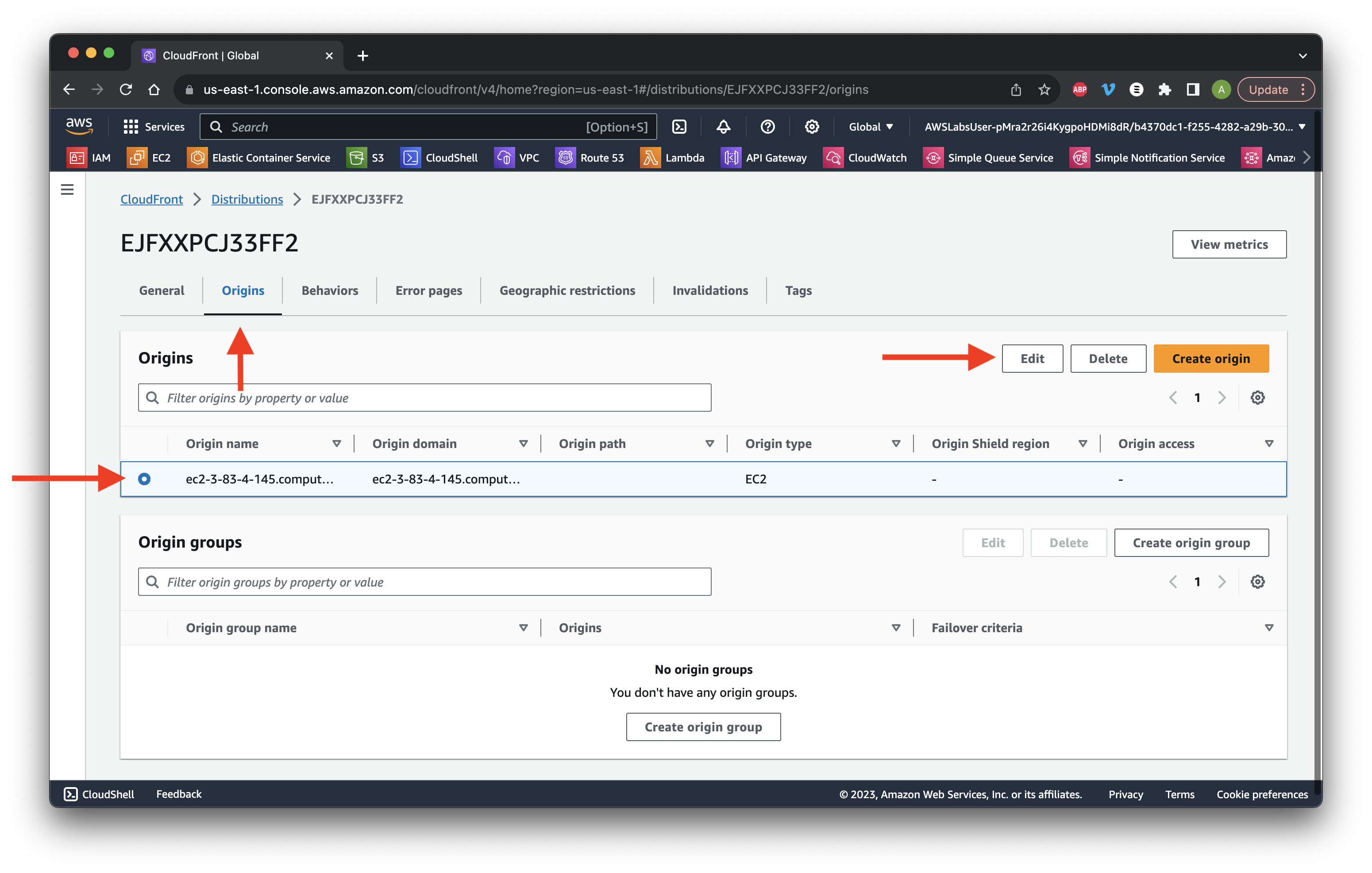The width and height of the screenshot is (1372, 873).
Task: Click Create origin group in the header
Action: pos(1191,542)
